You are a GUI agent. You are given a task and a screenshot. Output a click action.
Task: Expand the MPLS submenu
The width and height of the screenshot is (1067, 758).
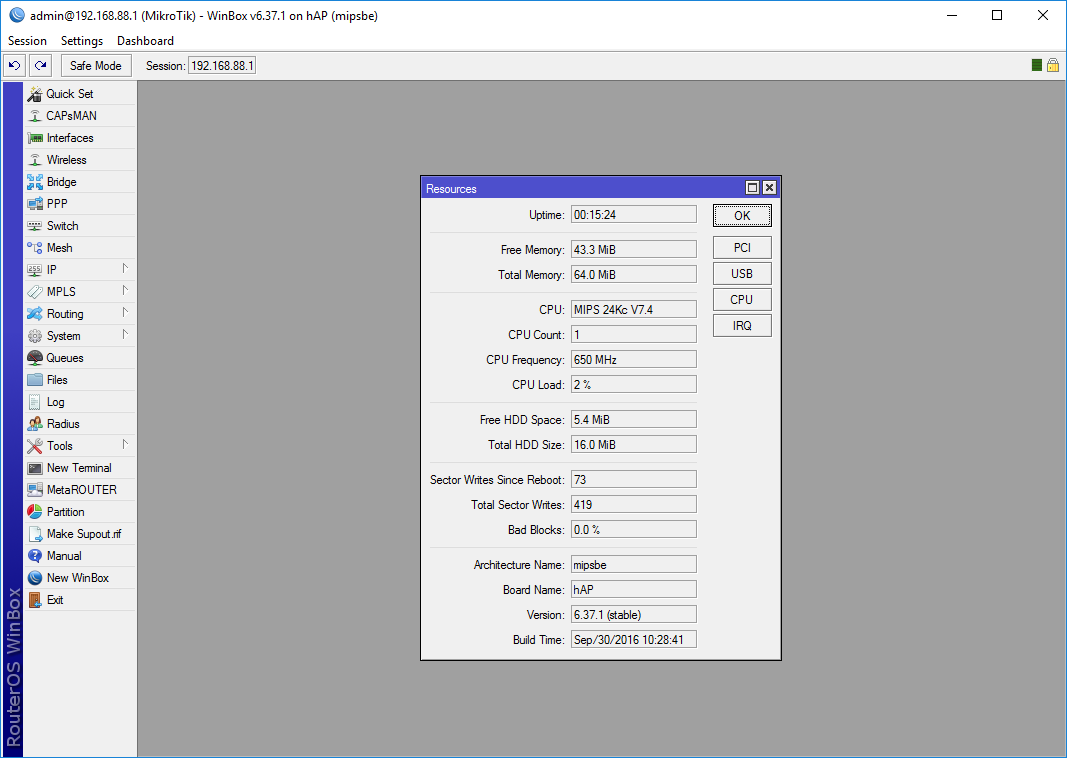[x=80, y=292]
